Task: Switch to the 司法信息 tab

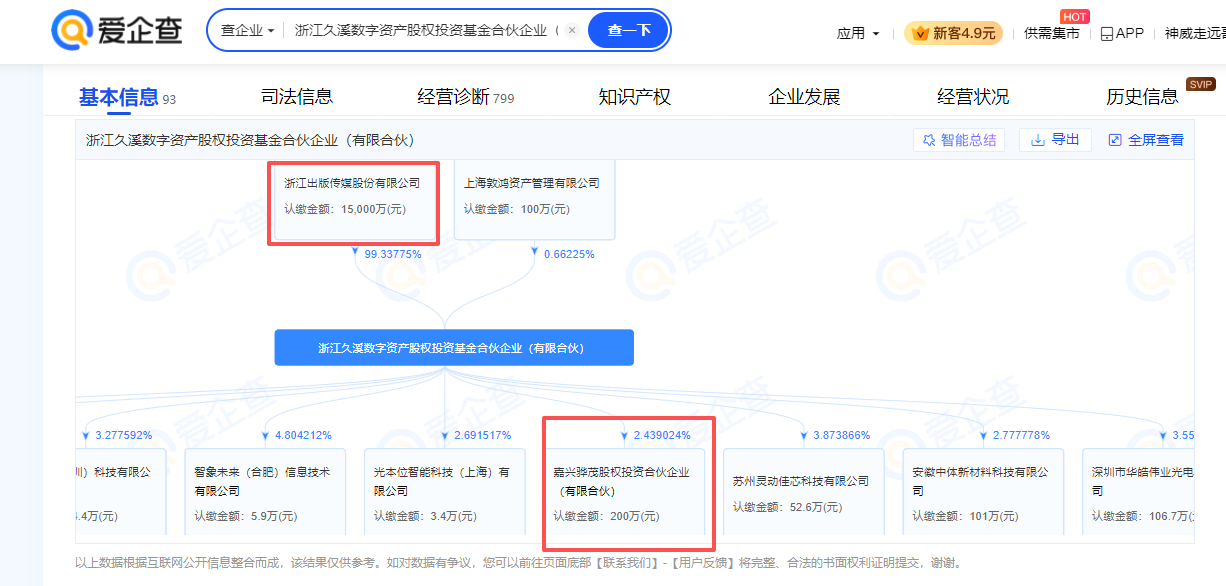Action: (297, 97)
